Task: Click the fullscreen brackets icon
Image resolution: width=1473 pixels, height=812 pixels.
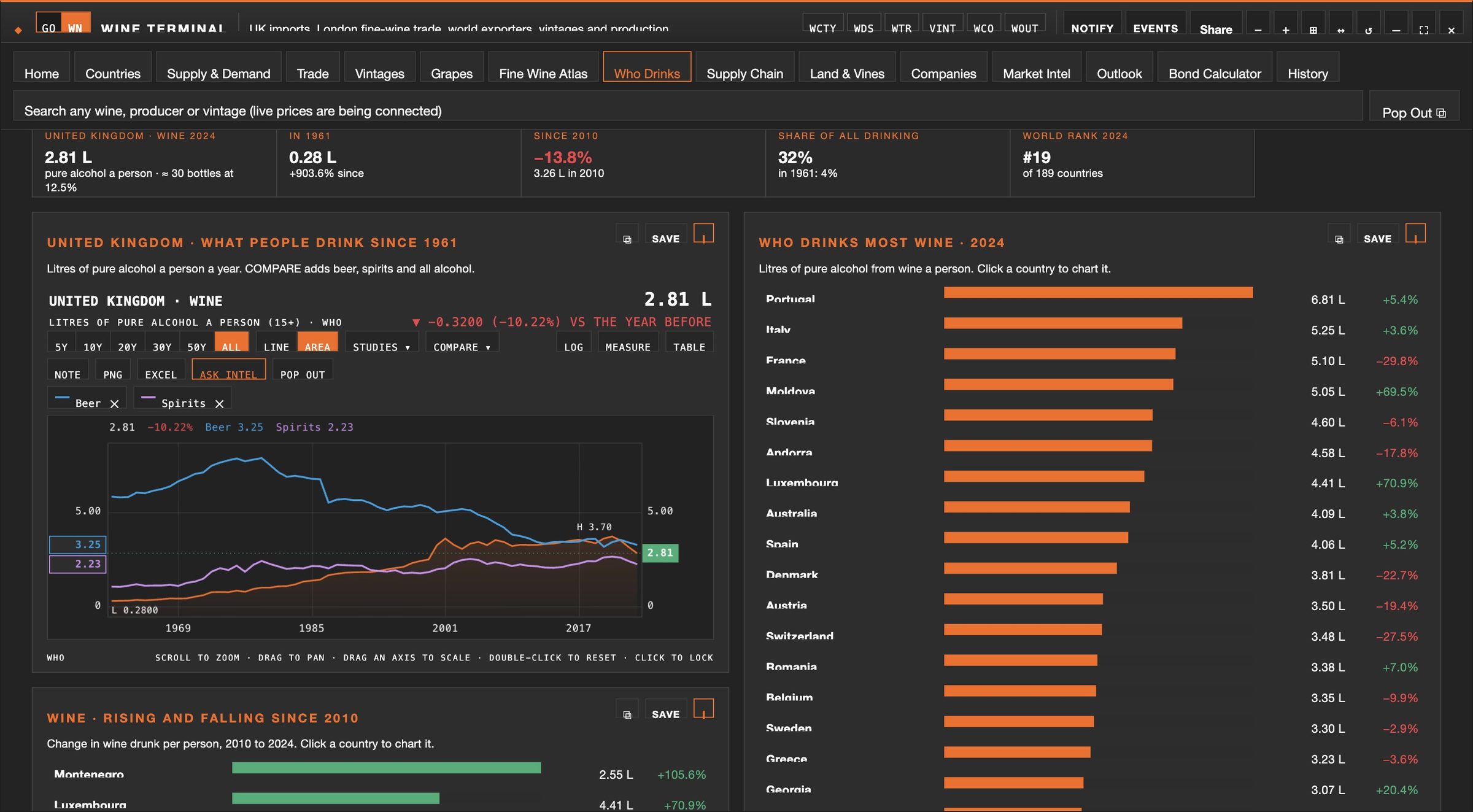Action: coord(1423,29)
